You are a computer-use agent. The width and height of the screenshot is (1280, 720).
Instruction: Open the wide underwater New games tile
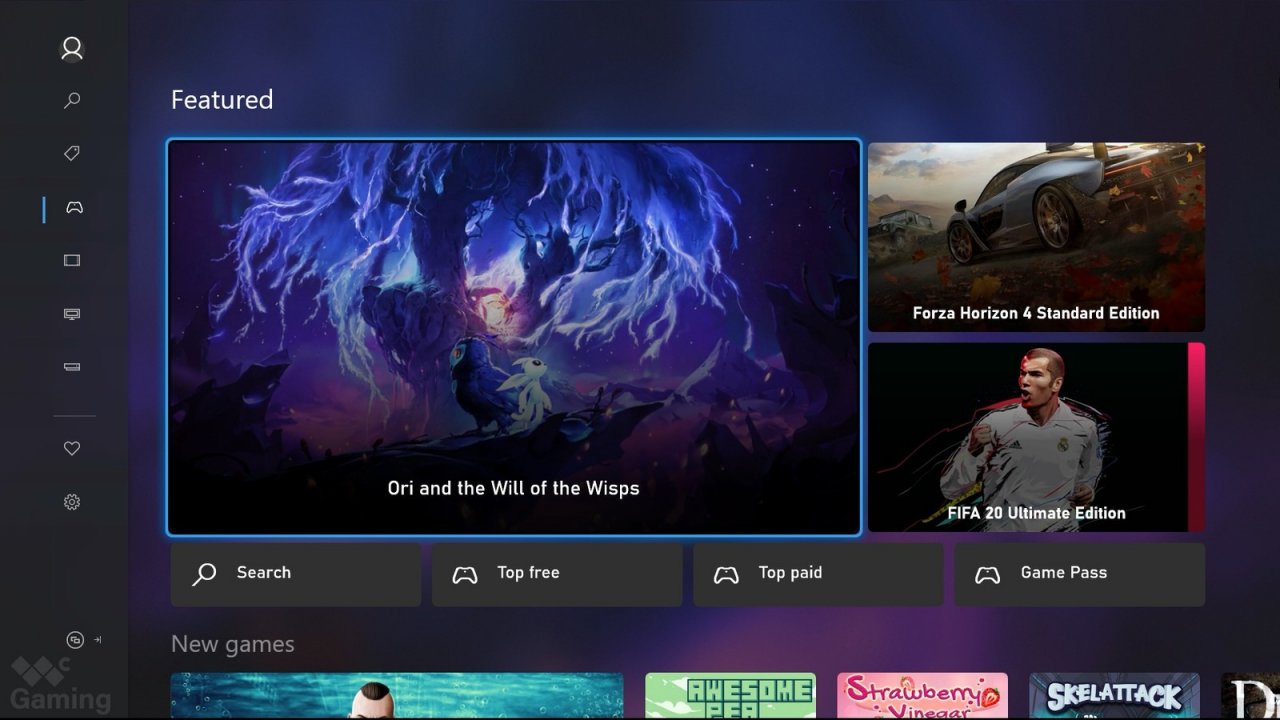tap(397, 696)
